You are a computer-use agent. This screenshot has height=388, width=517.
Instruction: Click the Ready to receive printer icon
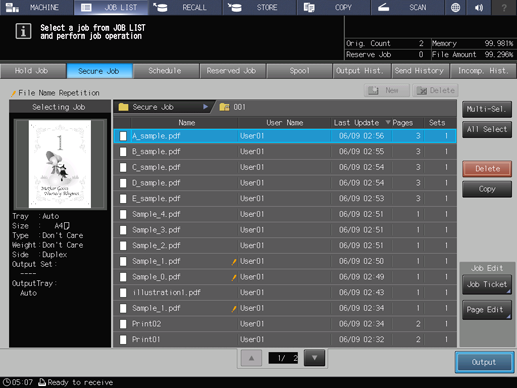[x=42, y=382]
